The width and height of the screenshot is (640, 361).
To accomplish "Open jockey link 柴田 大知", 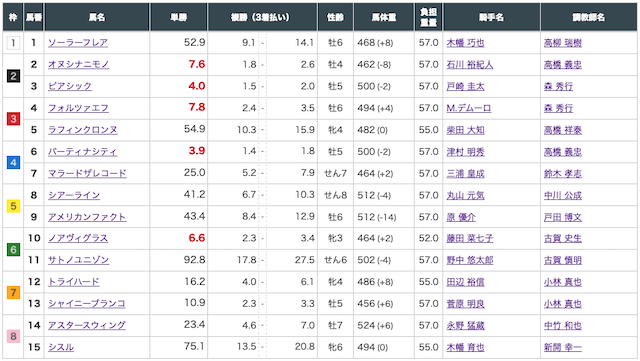I will (x=465, y=130).
